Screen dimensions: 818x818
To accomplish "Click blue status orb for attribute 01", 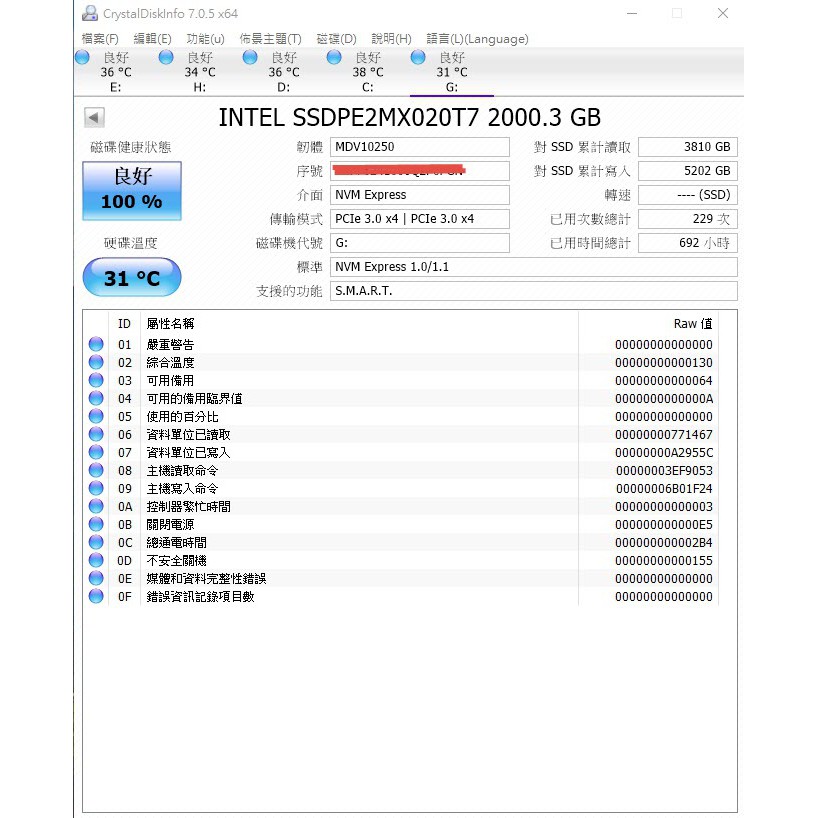I will pos(96,344).
